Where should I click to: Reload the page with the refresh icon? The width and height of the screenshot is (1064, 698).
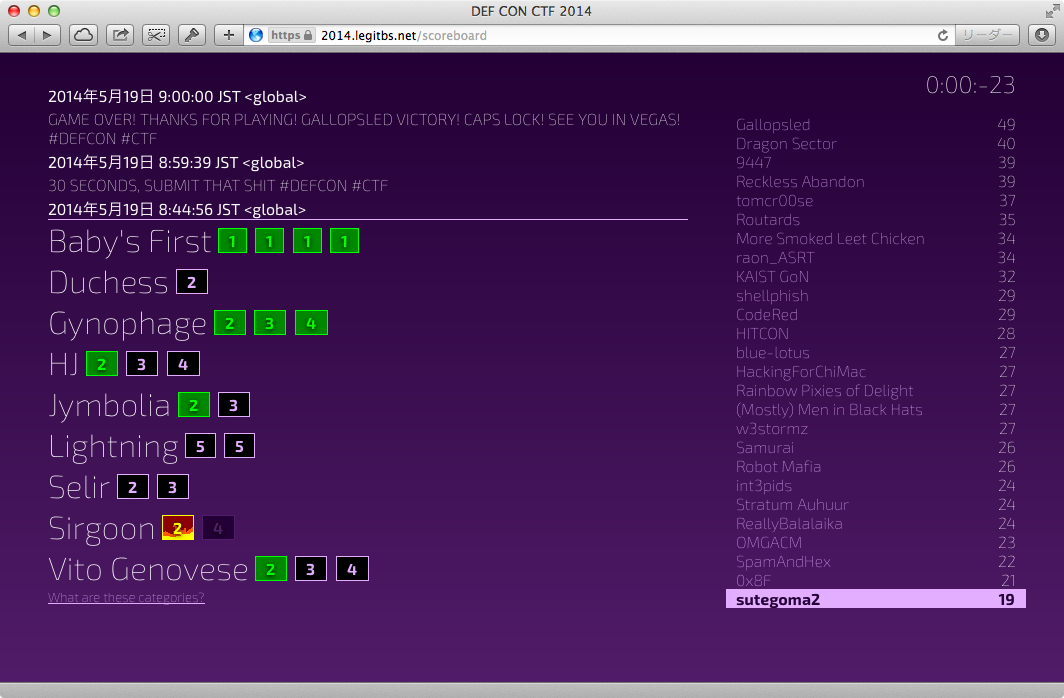pyautogui.click(x=943, y=35)
